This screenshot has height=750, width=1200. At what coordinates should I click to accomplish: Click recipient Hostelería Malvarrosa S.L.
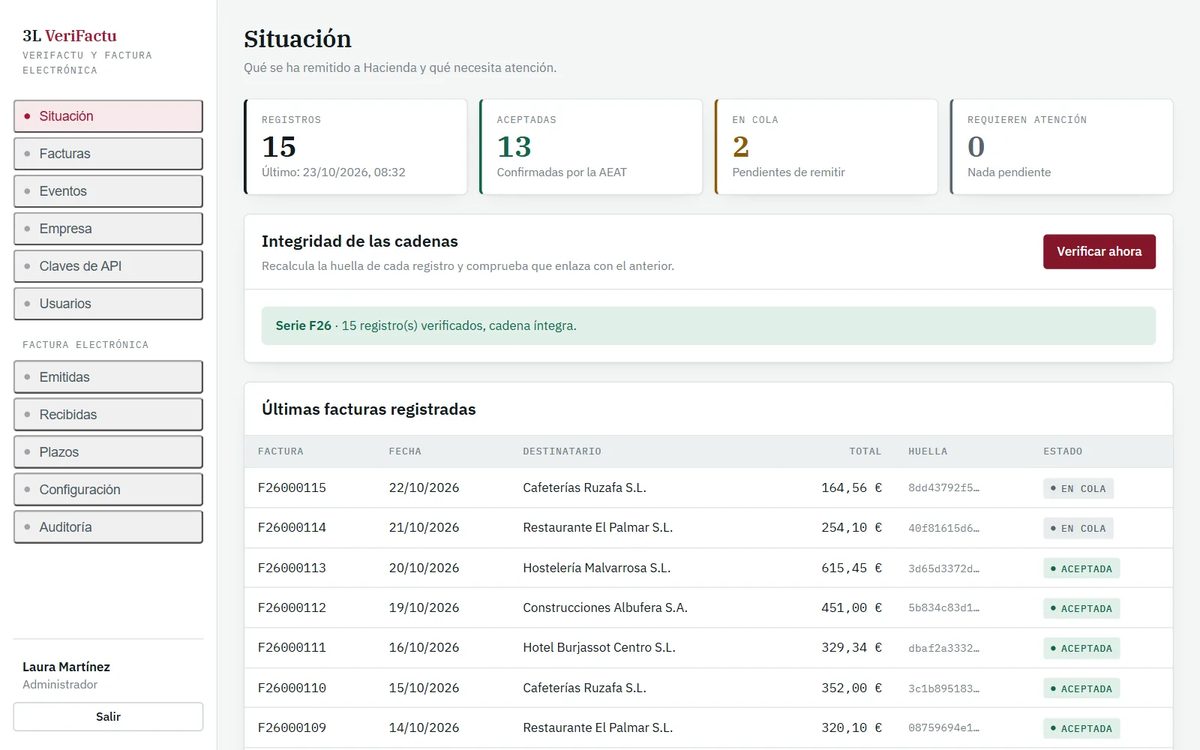[x=597, y=568]
